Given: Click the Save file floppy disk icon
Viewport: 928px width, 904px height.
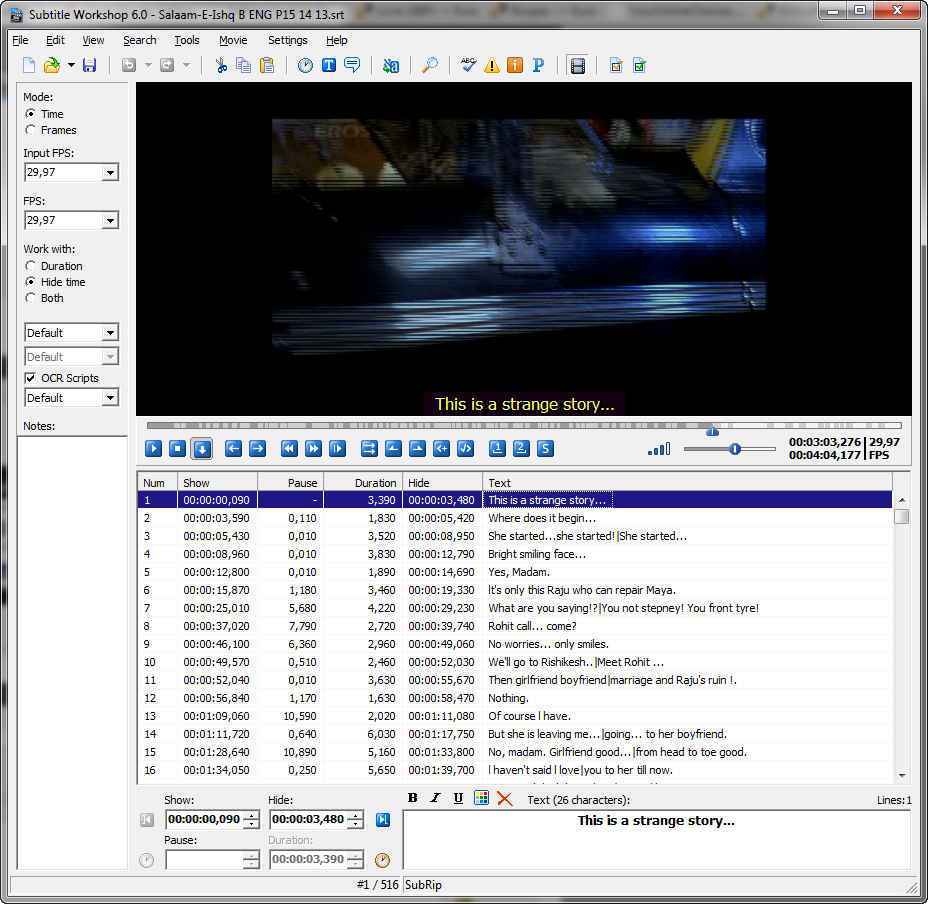Looking at the screenshot, I should point(89,66).
